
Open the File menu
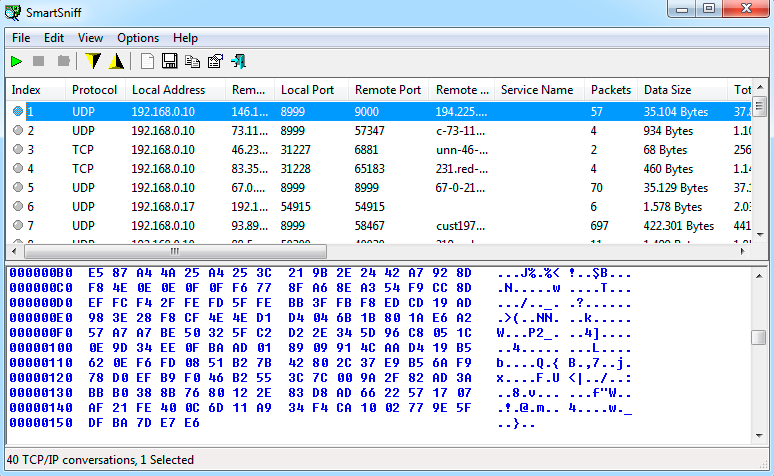point(21,38)
